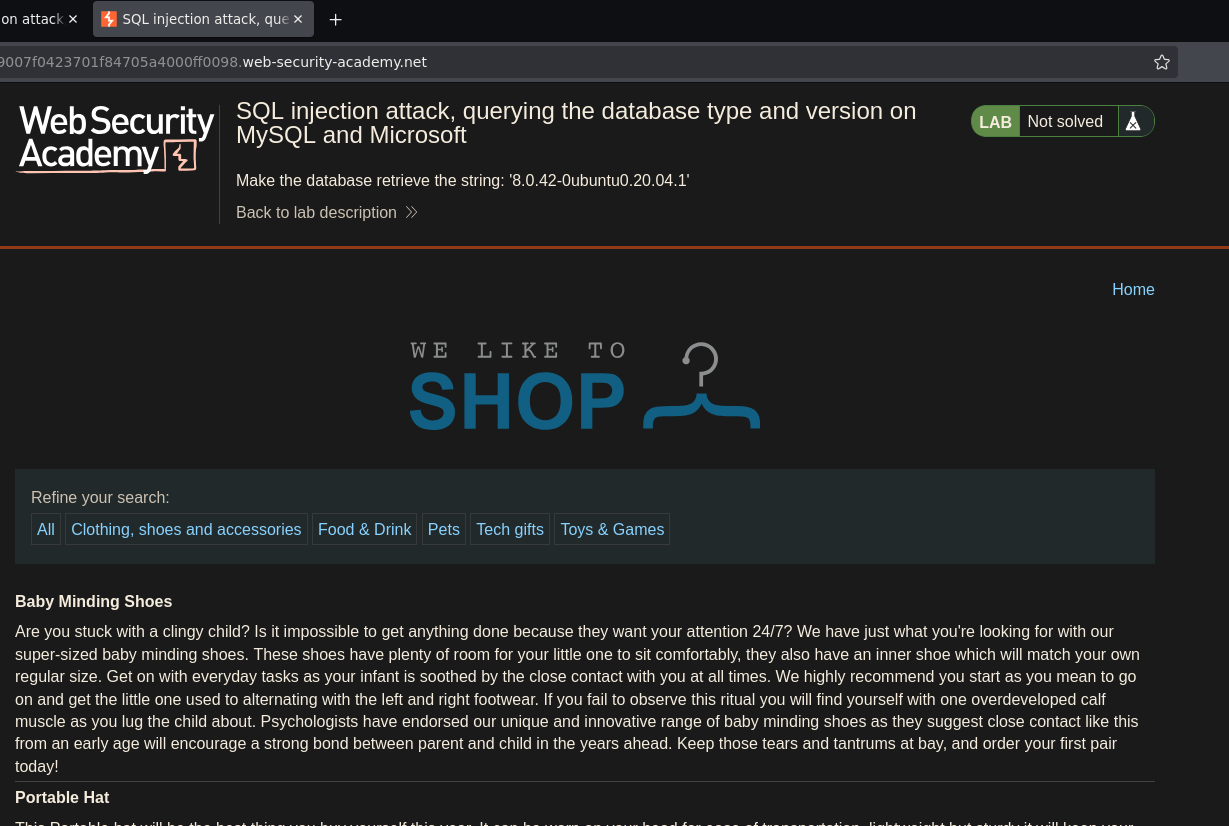Click the Baby Minding Shoes heading
Viewport: 1229px width, 826px height.
tap(94, 602)
